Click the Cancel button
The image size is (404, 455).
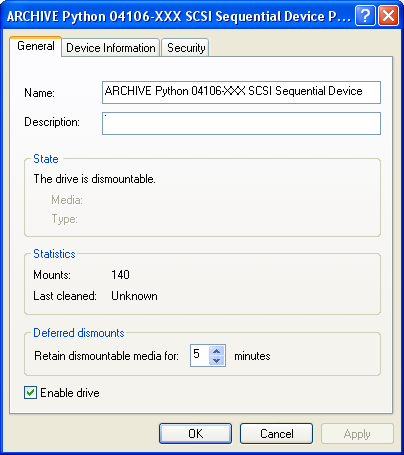(x=276, y=434)
